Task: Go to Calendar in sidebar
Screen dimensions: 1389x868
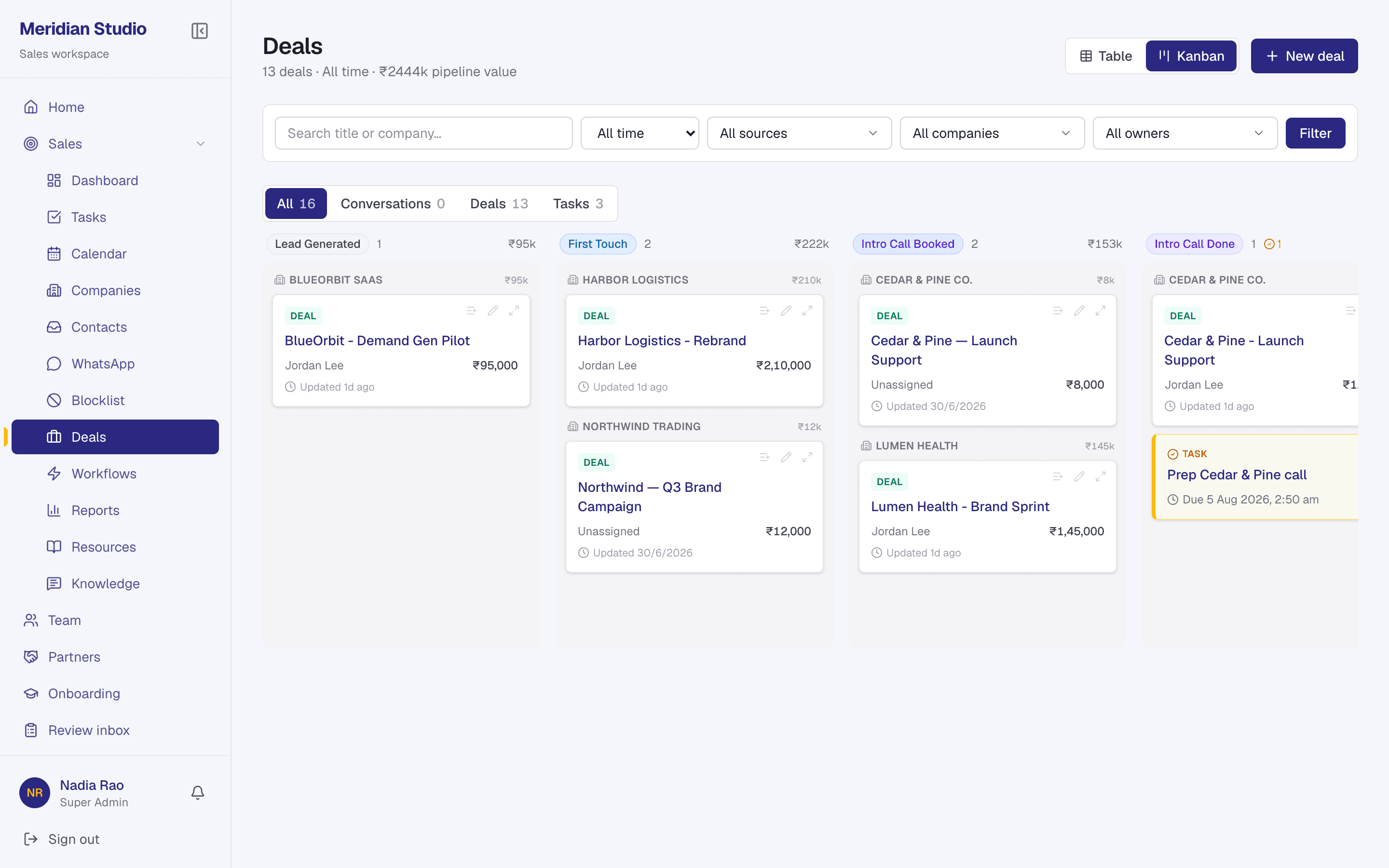Action: pyautogui.click(x=115, y=254)
